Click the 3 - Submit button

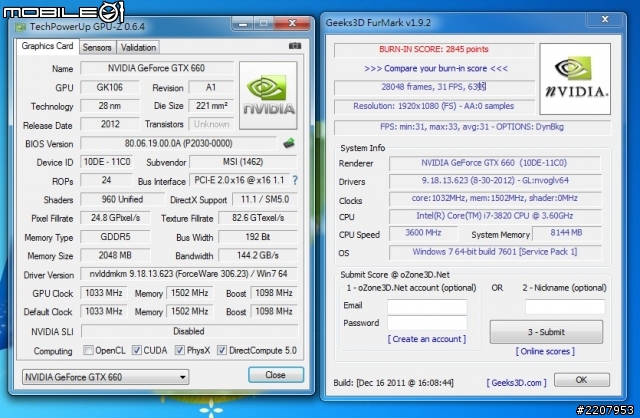[546, 332]
